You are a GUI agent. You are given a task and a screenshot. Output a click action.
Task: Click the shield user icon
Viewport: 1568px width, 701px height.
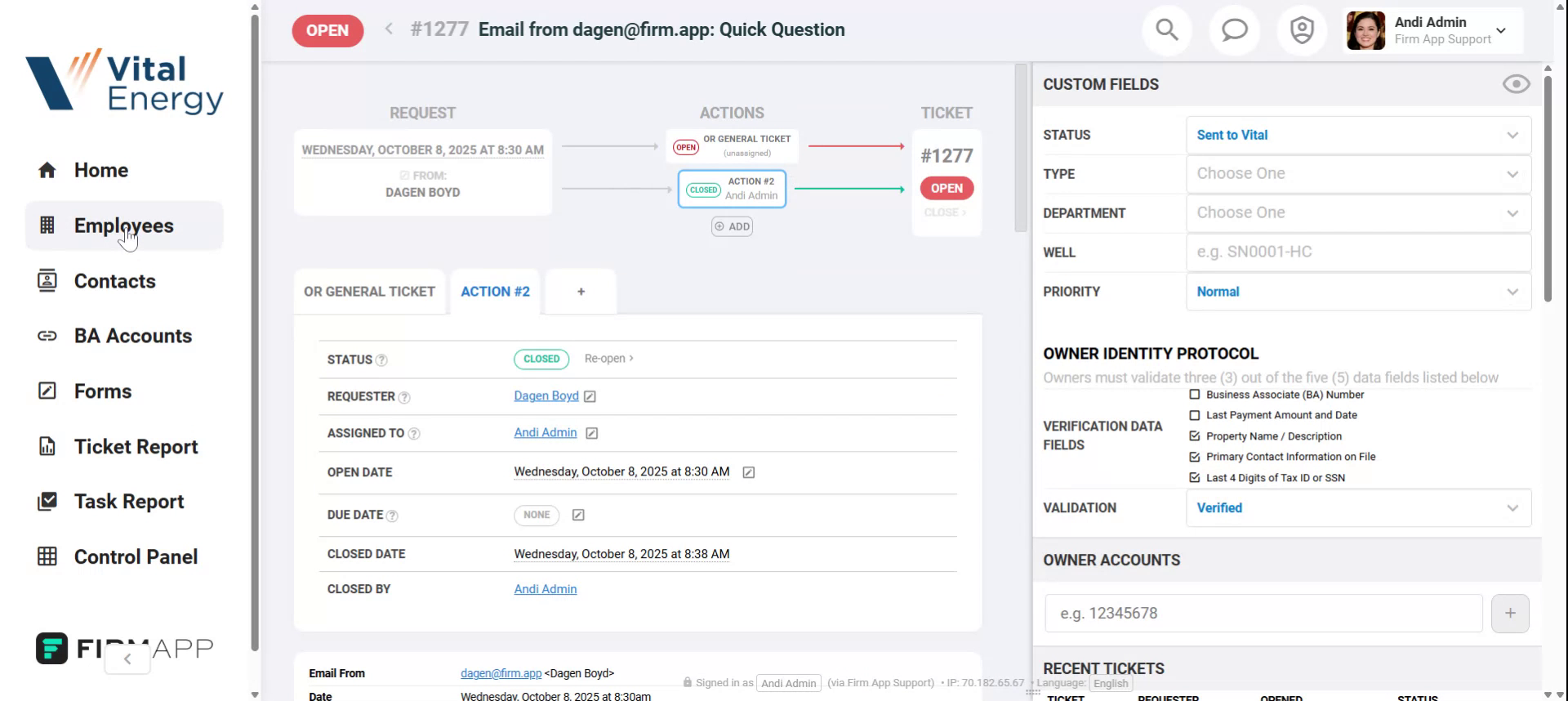1302,31
